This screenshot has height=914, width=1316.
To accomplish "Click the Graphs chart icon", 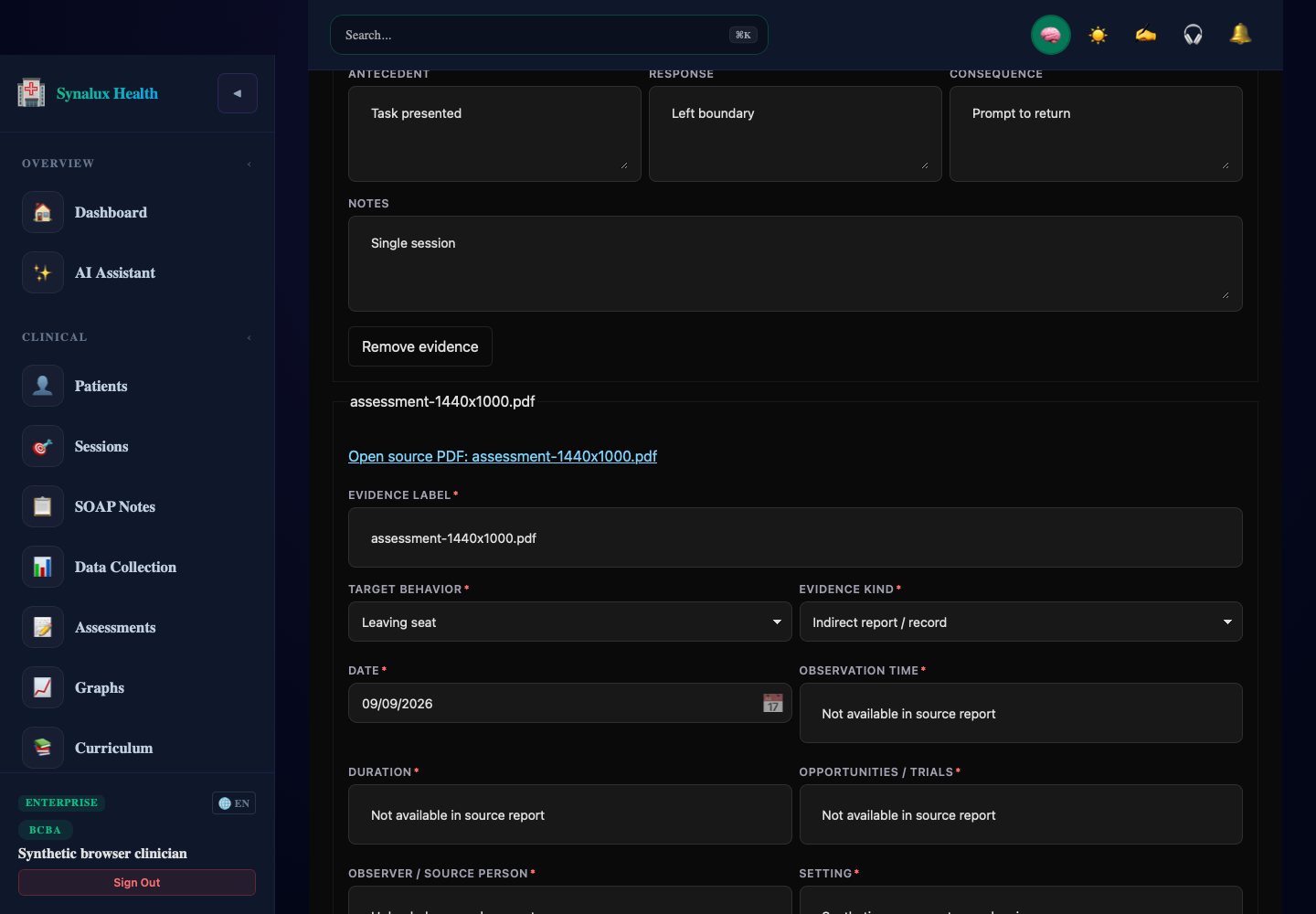I will tap(43, 687).
